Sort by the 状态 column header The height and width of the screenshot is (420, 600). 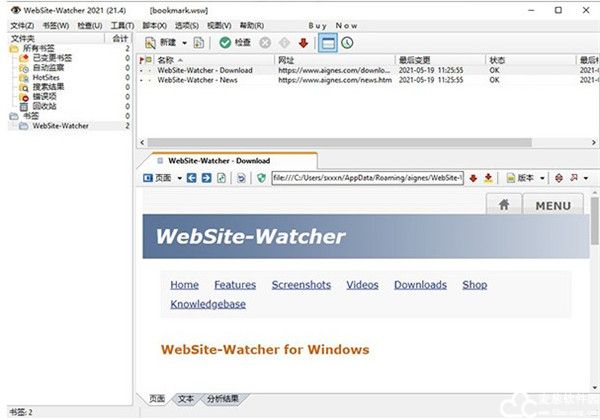point(532,60)
